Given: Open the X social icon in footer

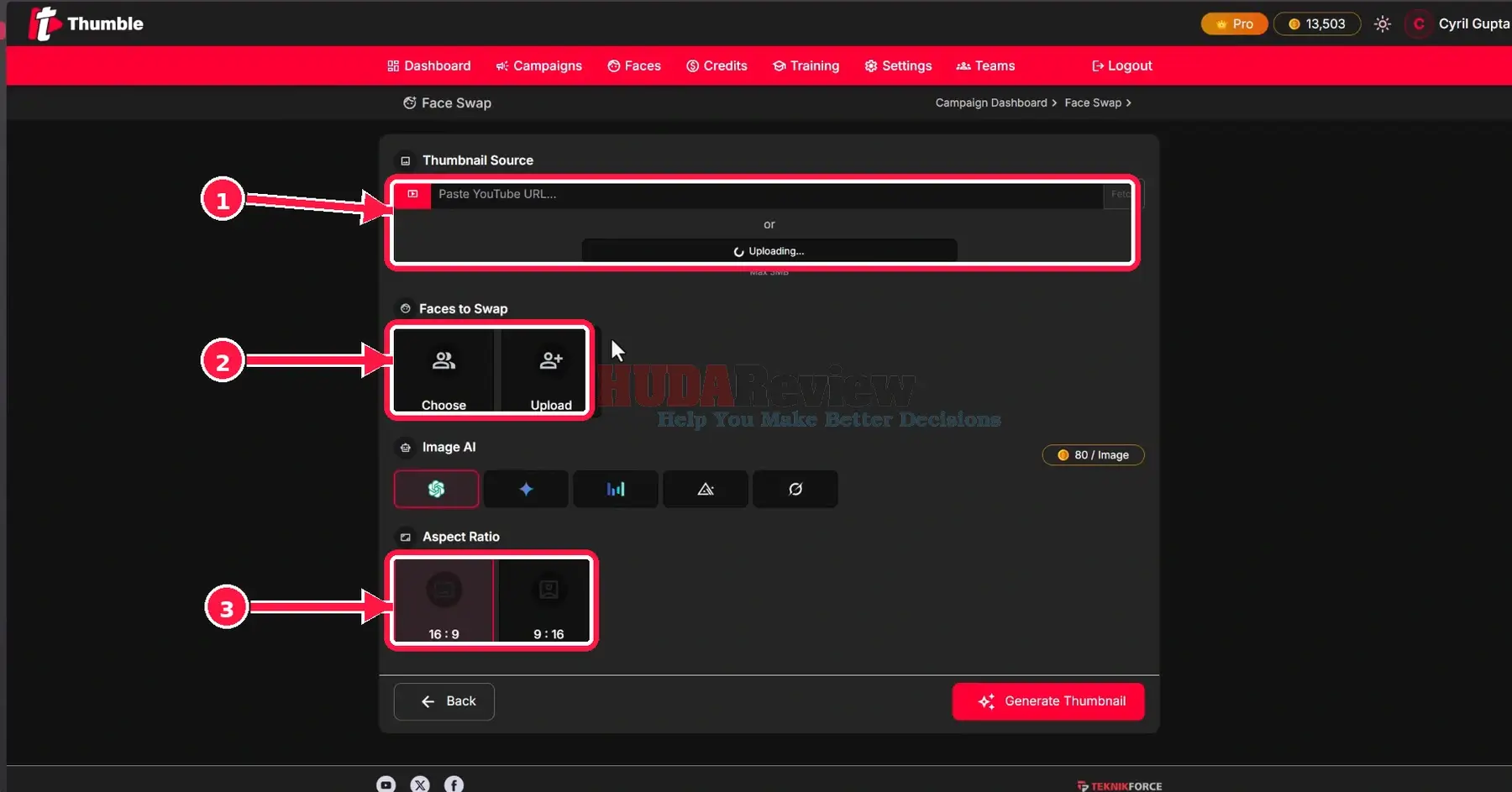Looking at the screenshot, I should (420, 784).
